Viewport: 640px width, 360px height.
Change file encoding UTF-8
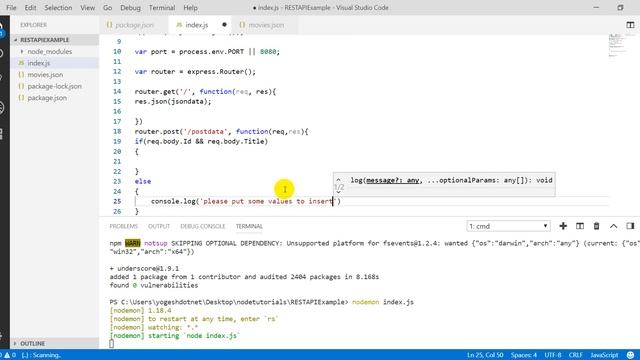coord(553,355)
